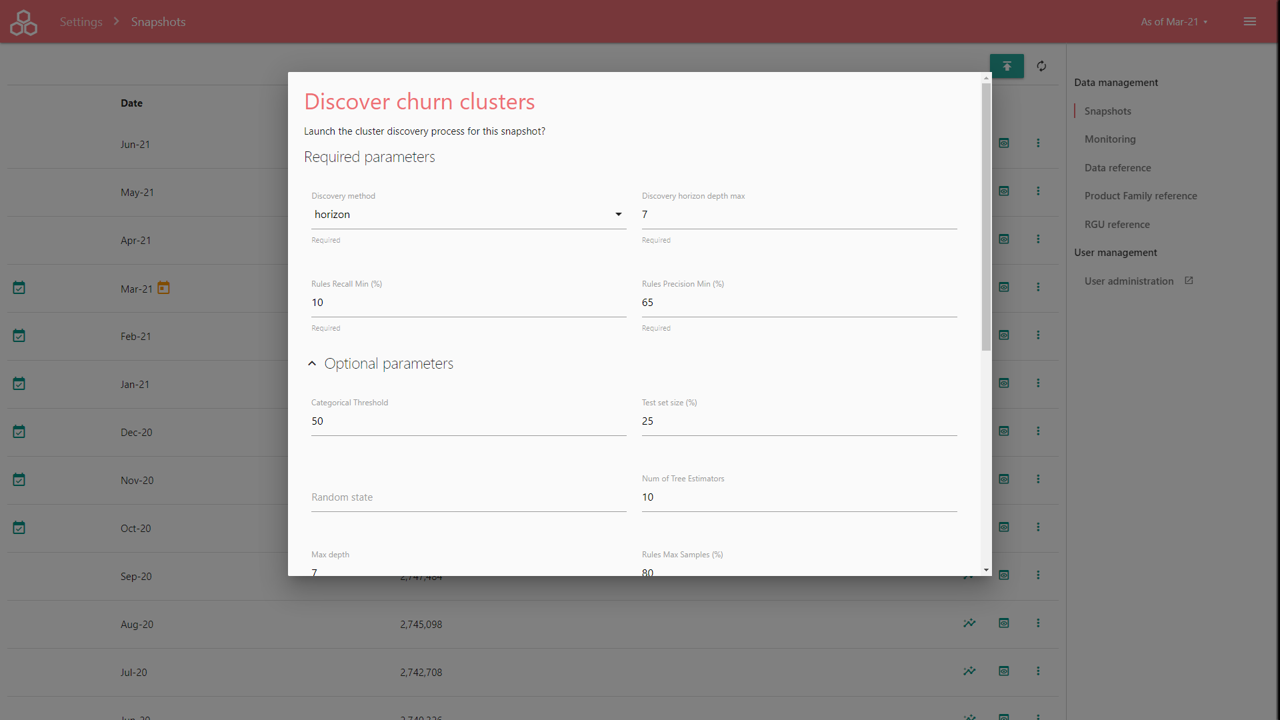Click the calendar-check icon in the Nov-20 row
The width and height of the screenshot is (1280, 720).
[x=19, y=480]
